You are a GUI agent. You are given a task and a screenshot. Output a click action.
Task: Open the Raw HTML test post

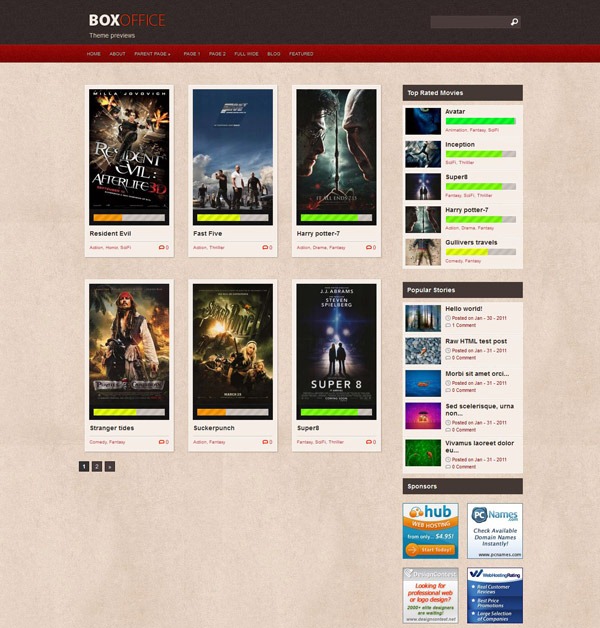coord(476,341)
